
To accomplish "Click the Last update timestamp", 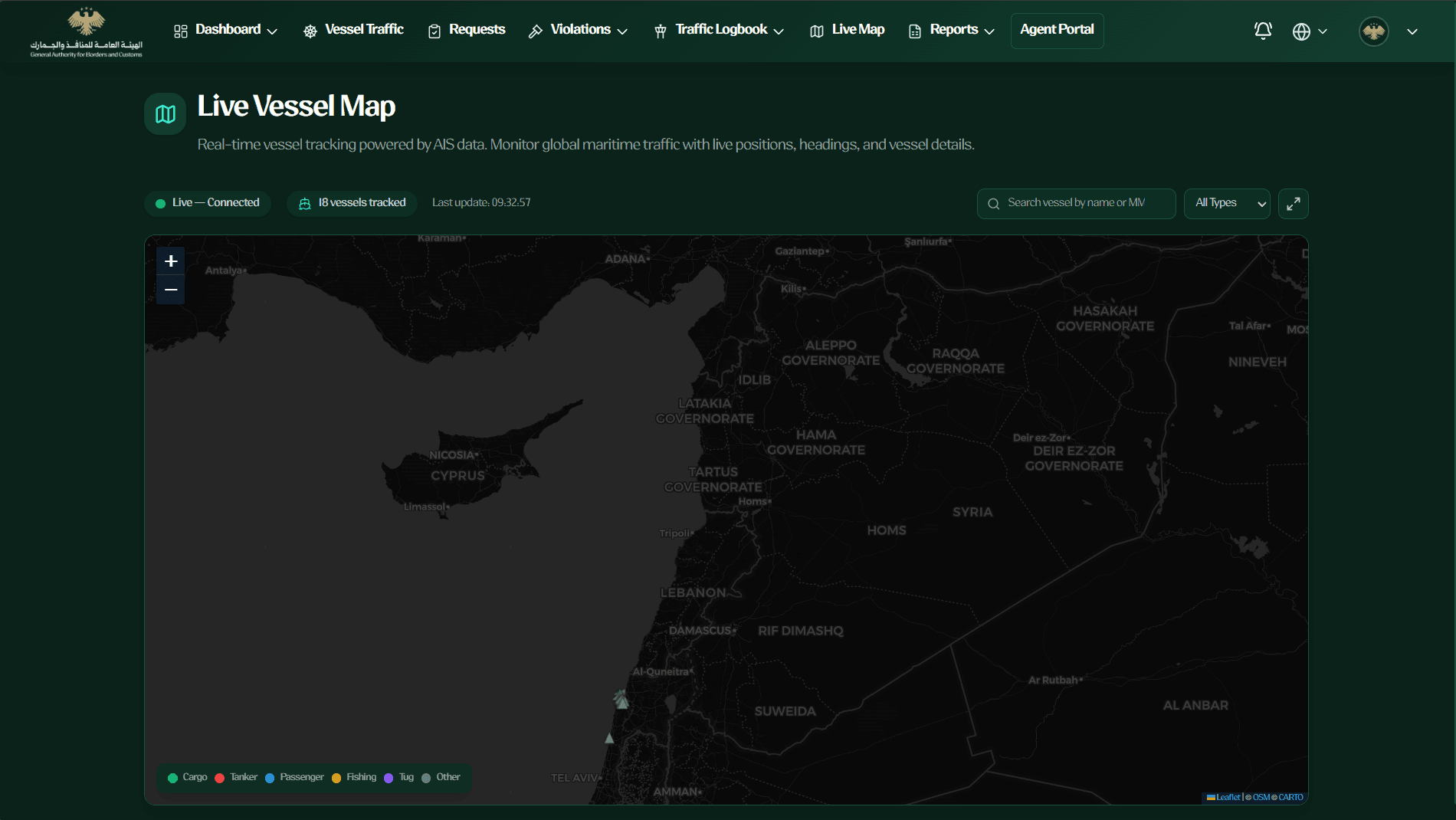I will click(x=481, y=203).
